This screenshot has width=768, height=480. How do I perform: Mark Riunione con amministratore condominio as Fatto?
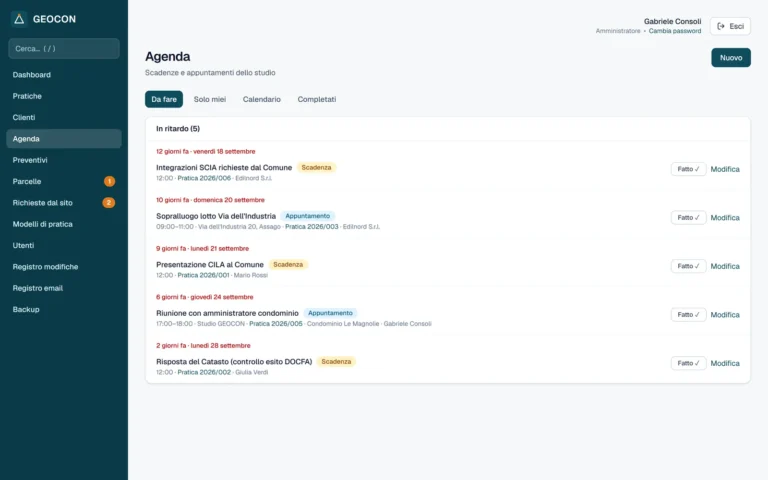688,314
